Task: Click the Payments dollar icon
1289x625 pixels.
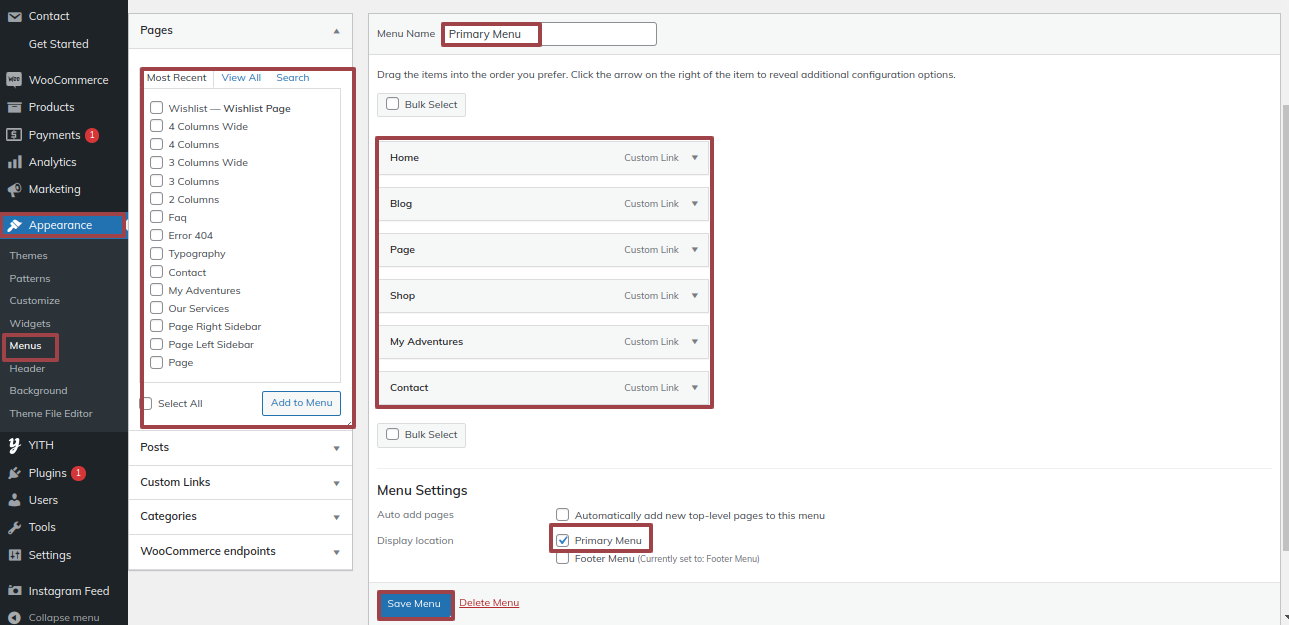Action: click(x=14, y=135)
